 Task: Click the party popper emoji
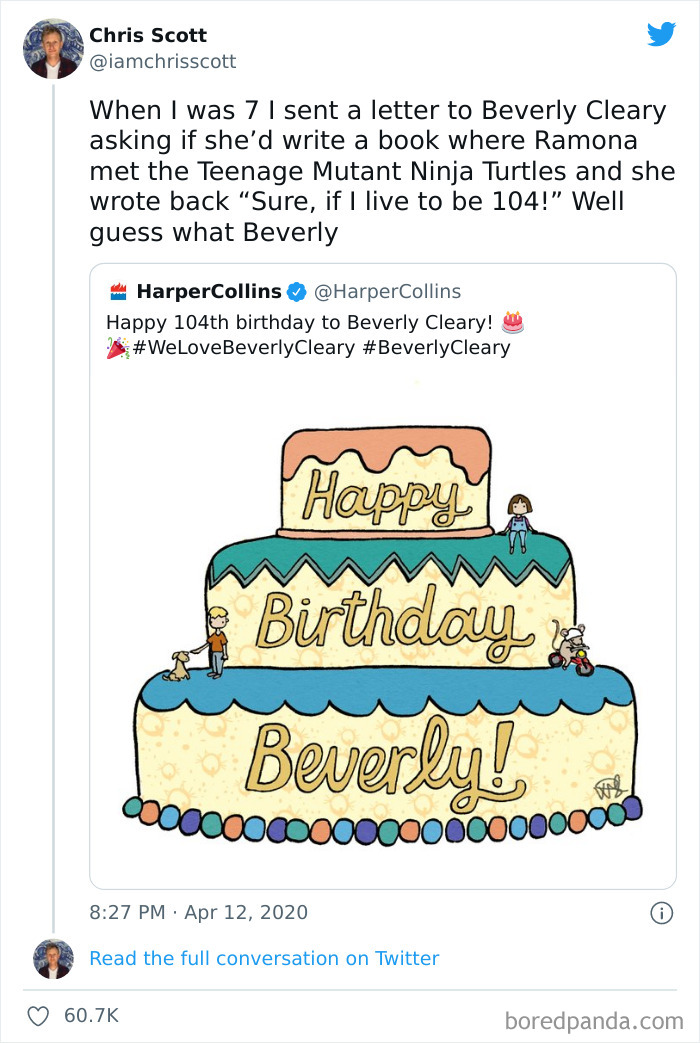(117, 348)
